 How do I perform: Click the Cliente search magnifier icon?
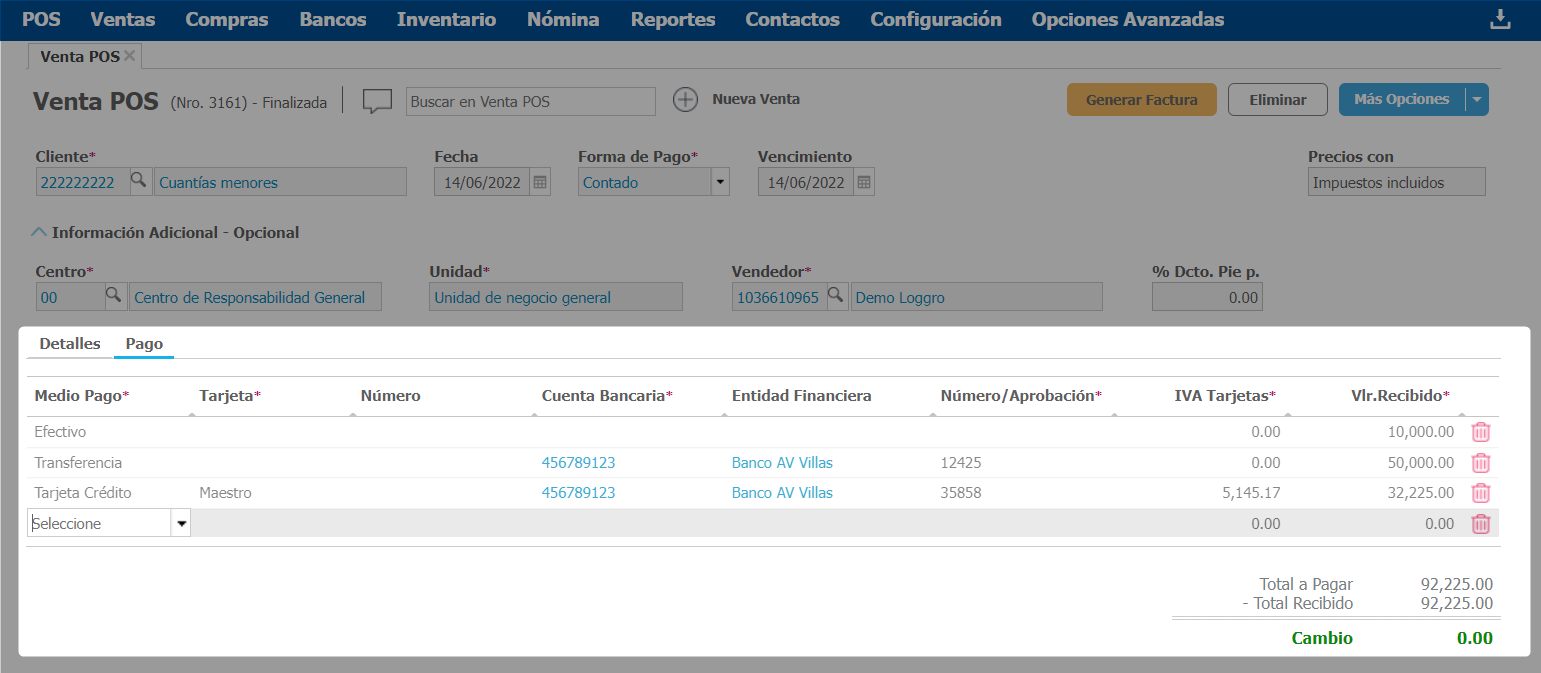pos(139,182)
